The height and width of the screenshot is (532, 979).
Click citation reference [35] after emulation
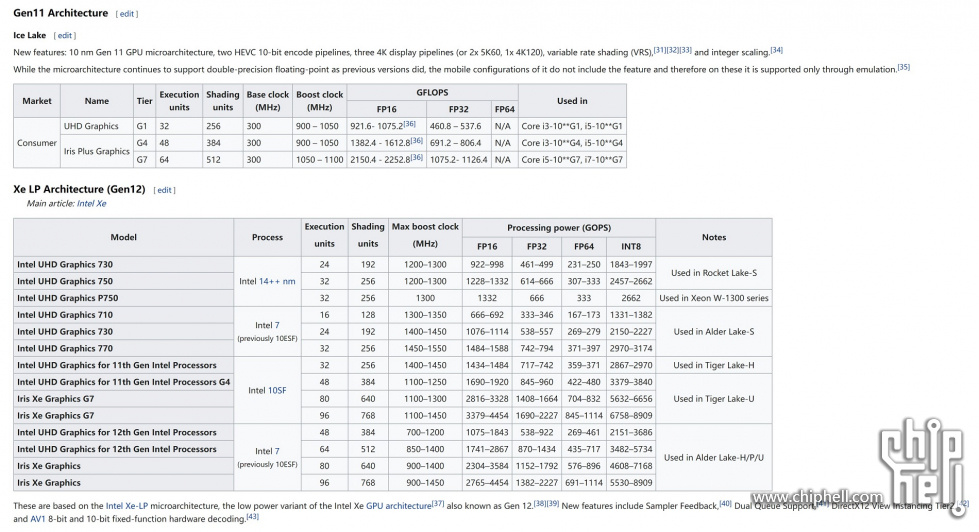click(903, 67)
